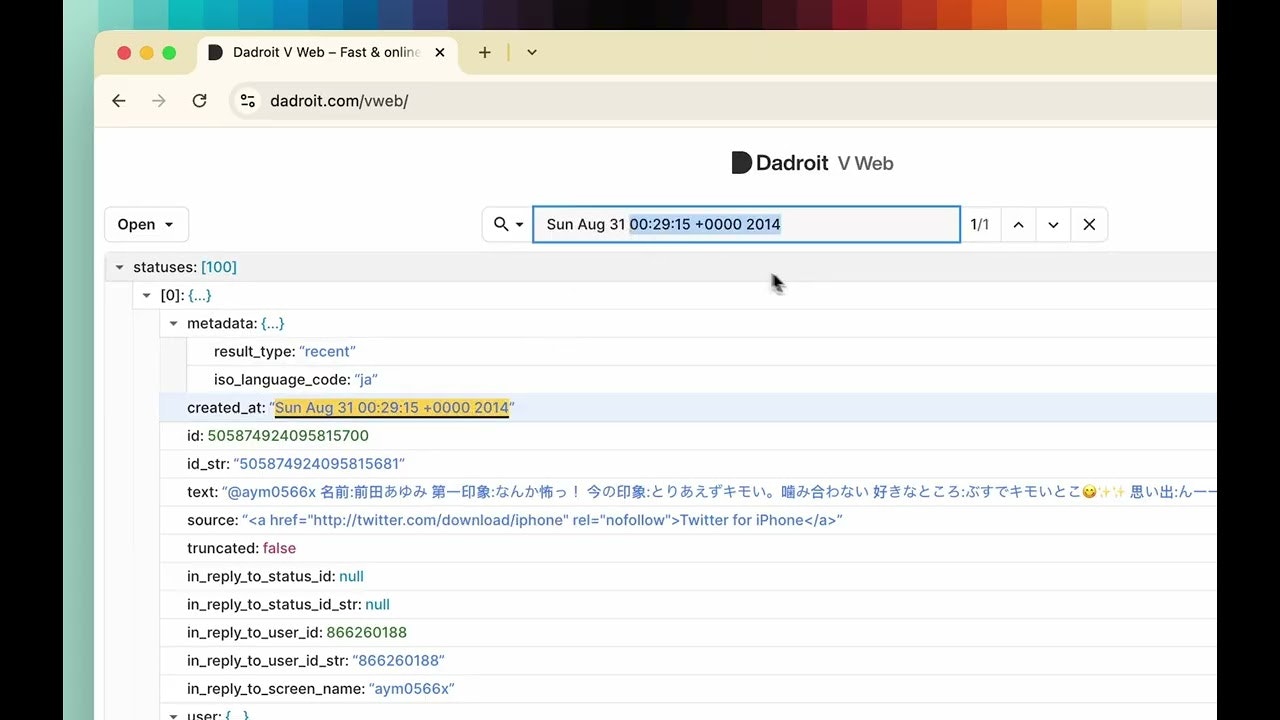Minimize the window with the yellow button
1280x720 pixels.
147,53
